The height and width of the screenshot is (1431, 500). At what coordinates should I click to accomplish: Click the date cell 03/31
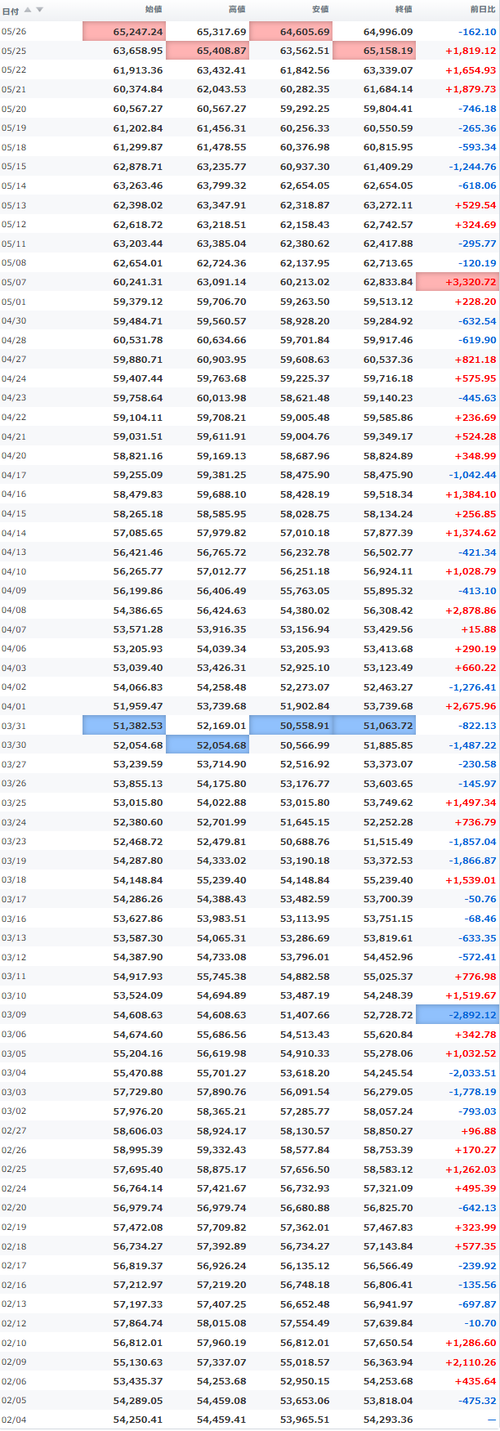pyautogui.click(x=14, y=725)
